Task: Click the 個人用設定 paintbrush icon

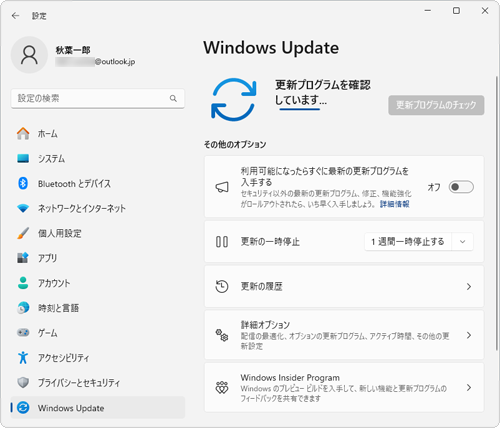Action: [x=23, y=233]
